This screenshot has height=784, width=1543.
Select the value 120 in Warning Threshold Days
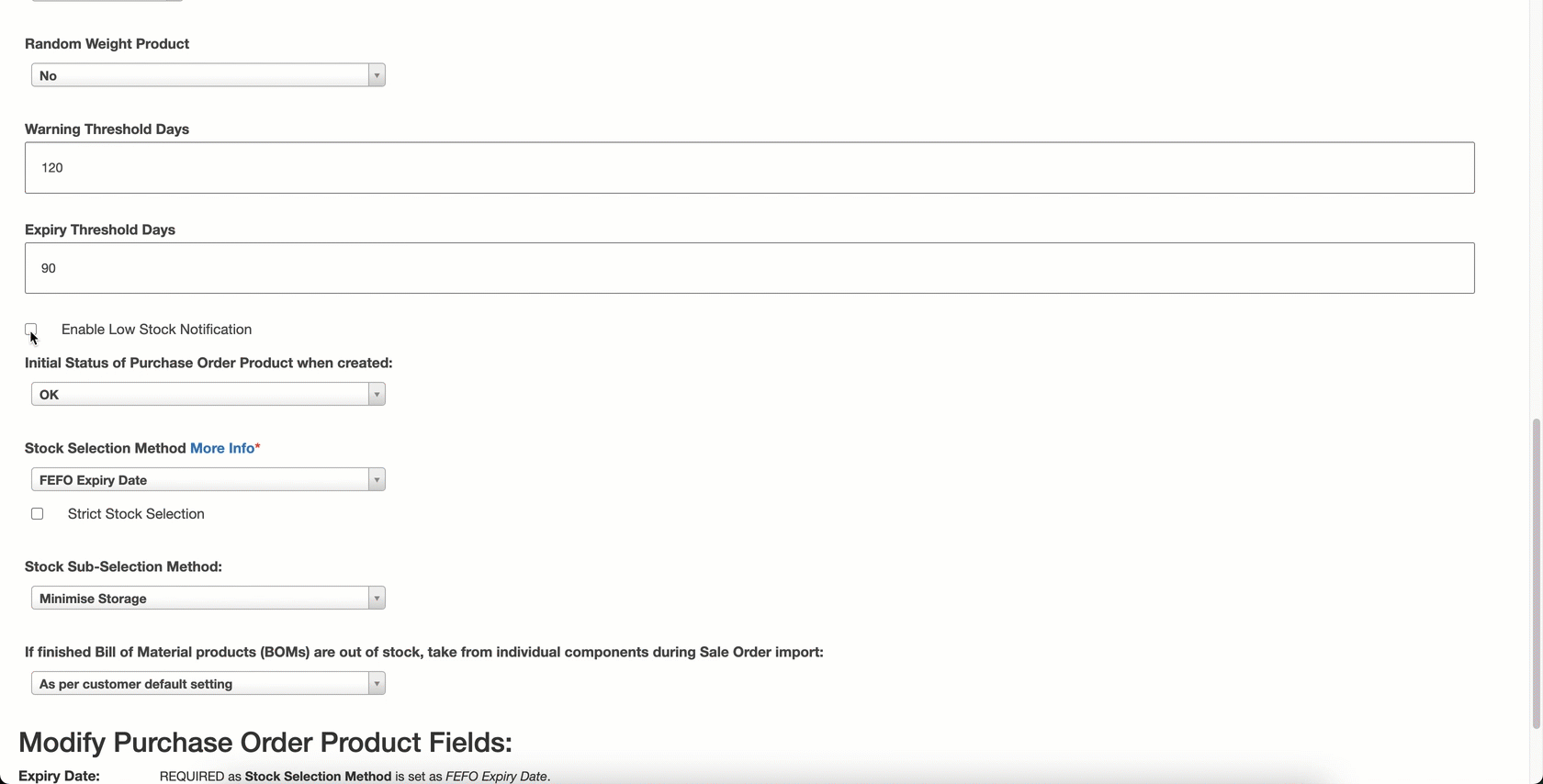[x=51, y=167]
